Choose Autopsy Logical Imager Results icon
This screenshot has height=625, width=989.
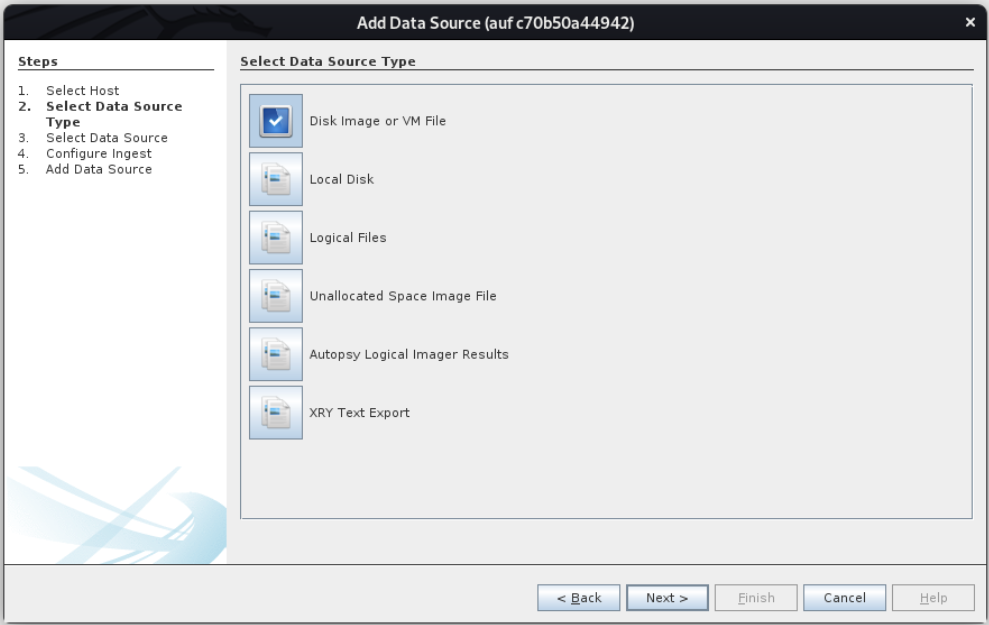[x=275, y=354]
